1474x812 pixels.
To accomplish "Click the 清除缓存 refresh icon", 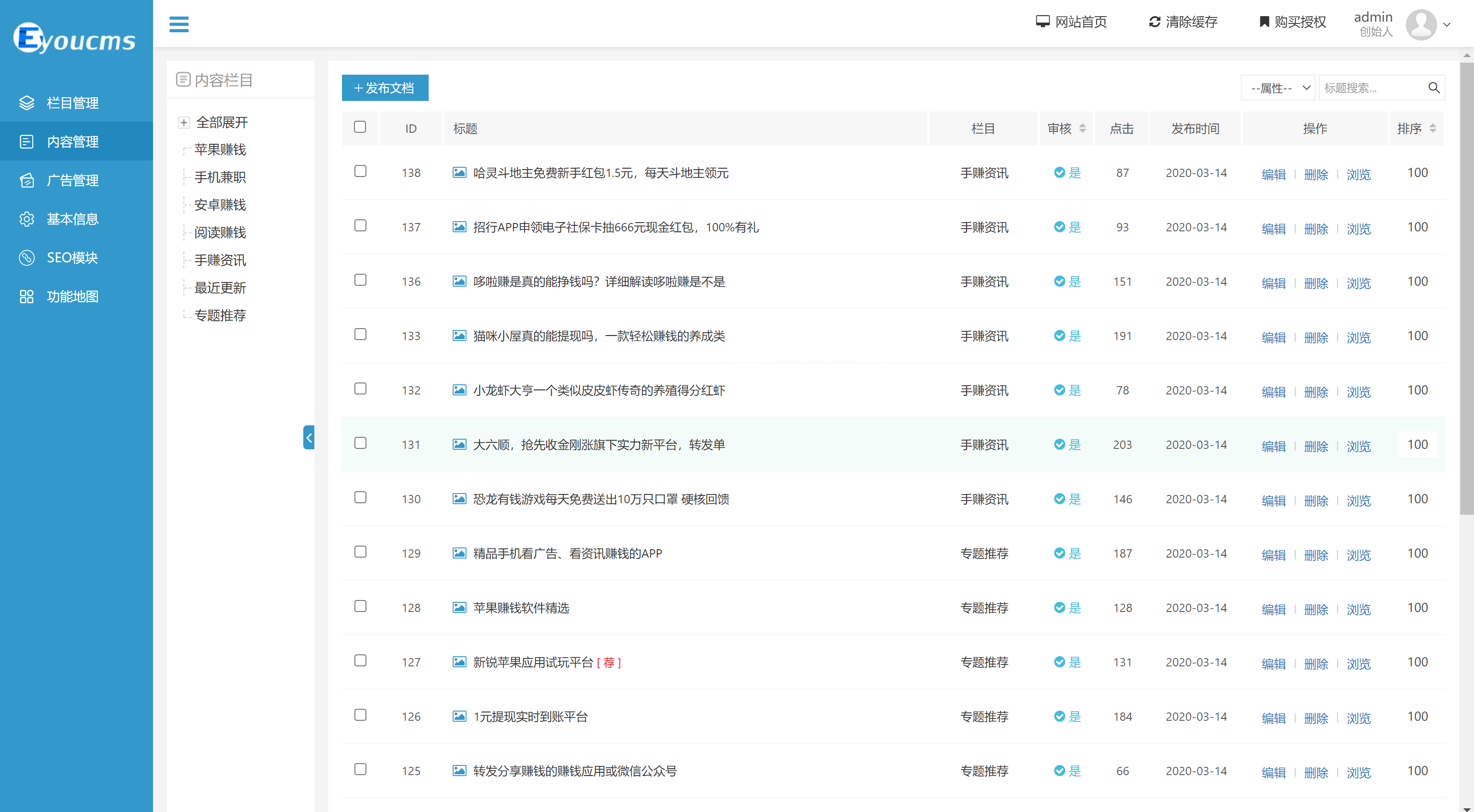I will click(1154, 22).
